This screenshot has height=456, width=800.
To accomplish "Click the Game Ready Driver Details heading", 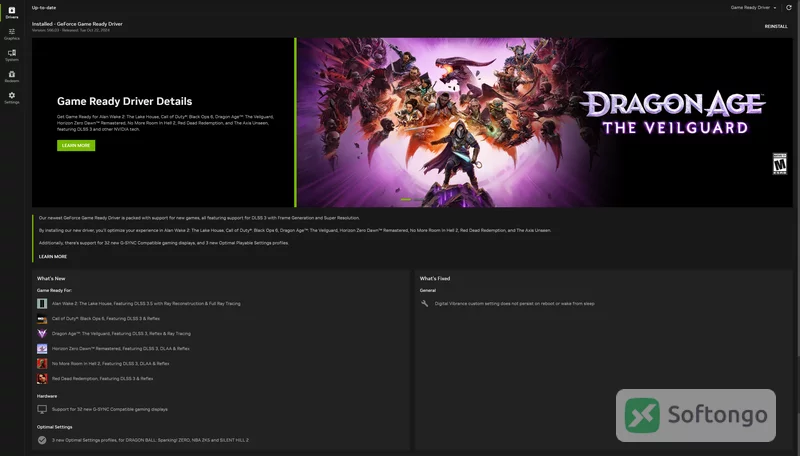I will coord(124,102).
